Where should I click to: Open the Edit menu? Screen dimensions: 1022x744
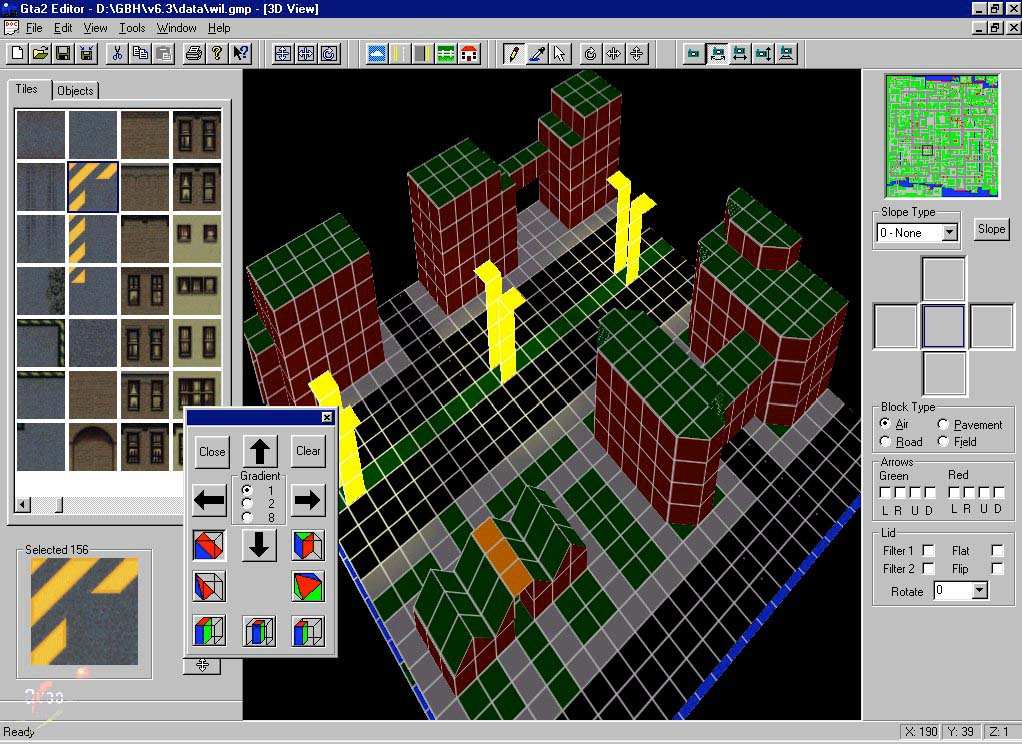tap(63, 28)
